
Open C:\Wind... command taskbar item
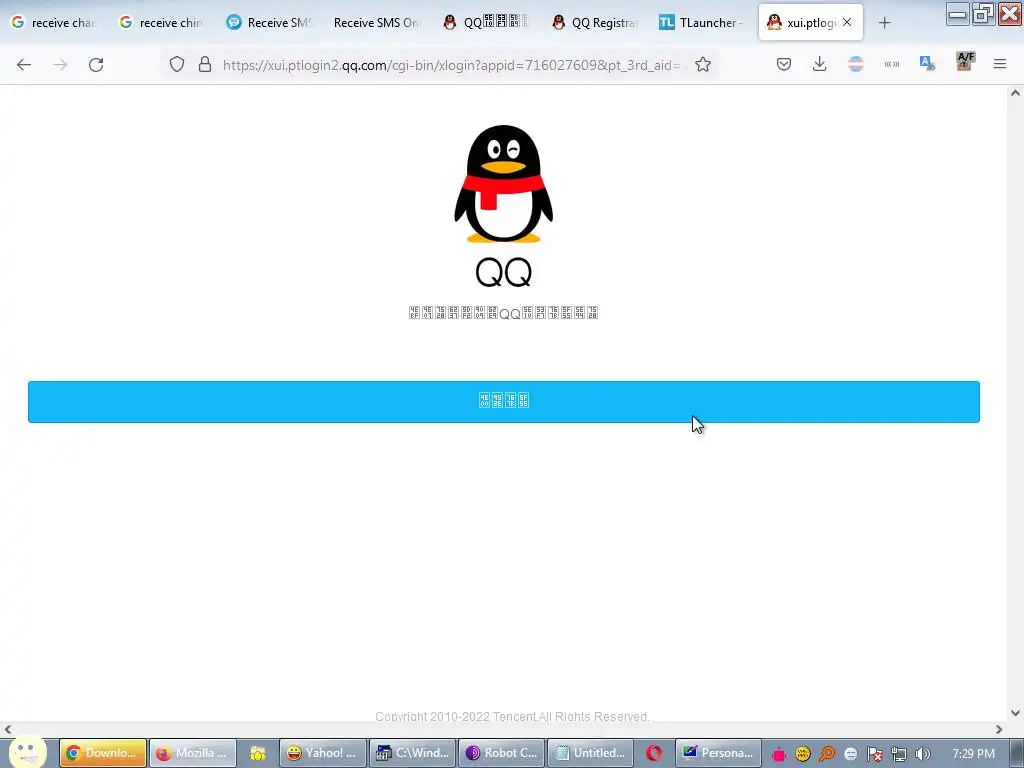[x=413, y=753]
